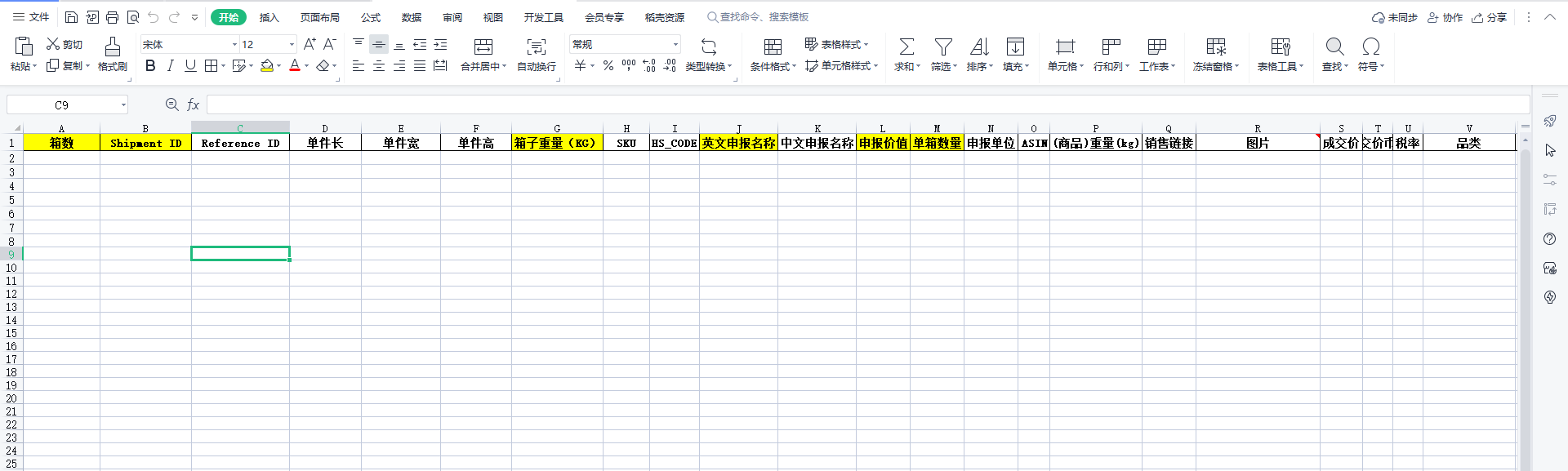The height and width of the screenshot is (471, 1568).
Task: Toggle Underline formatting
Action: click(x=190, y=65)
